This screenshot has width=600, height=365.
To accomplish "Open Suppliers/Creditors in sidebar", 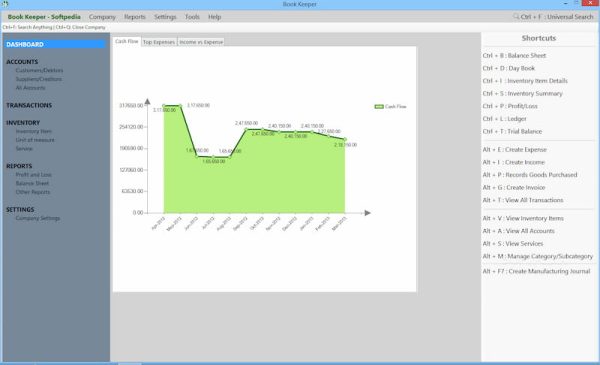I will pyautogui.click(x=39, y=79).
